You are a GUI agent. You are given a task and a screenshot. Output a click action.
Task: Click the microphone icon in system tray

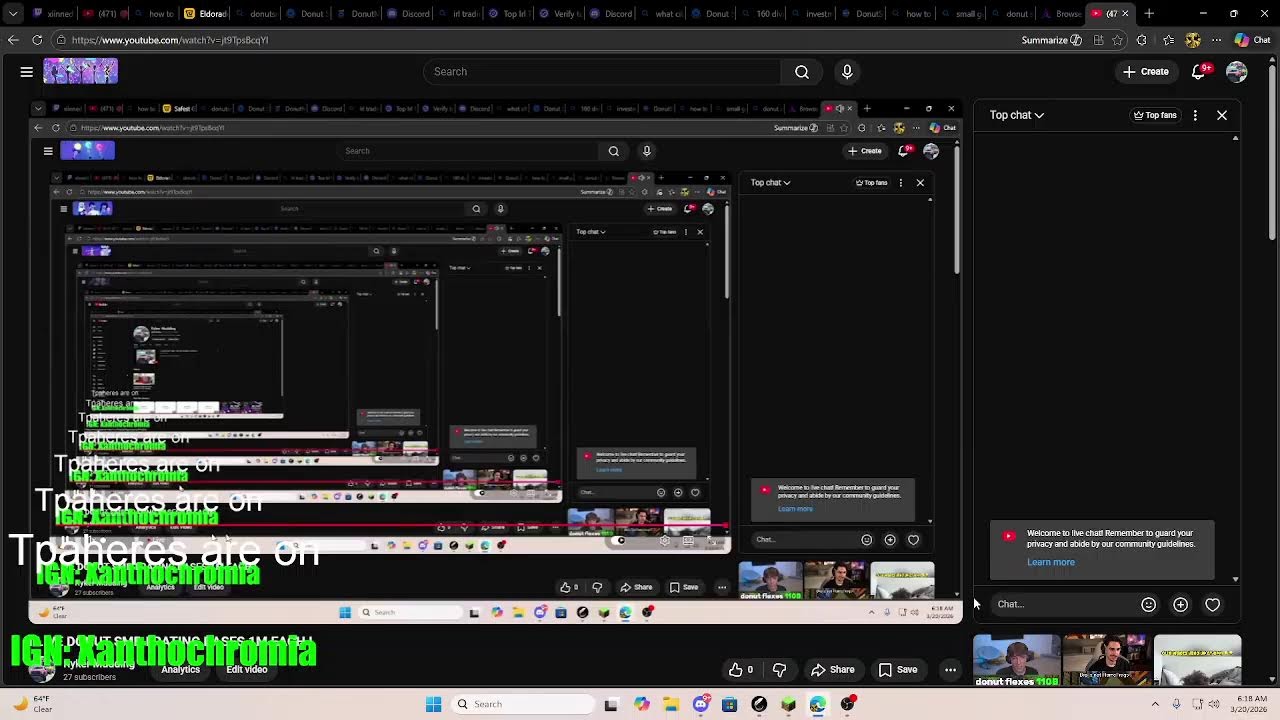pos(1176,704)
